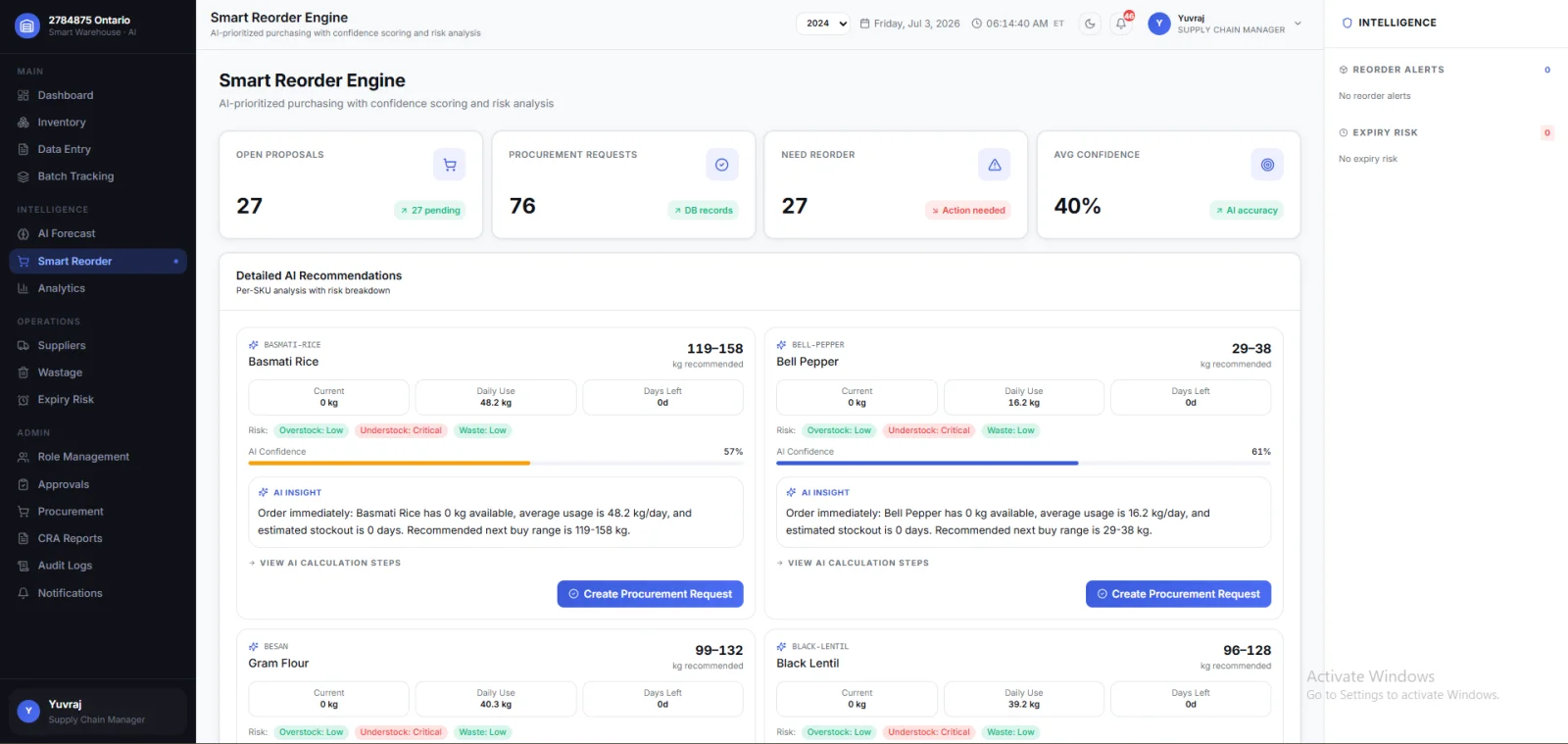
Task: Click the CRA Reports sidebar icon
Action: click(x=24, y=538)
